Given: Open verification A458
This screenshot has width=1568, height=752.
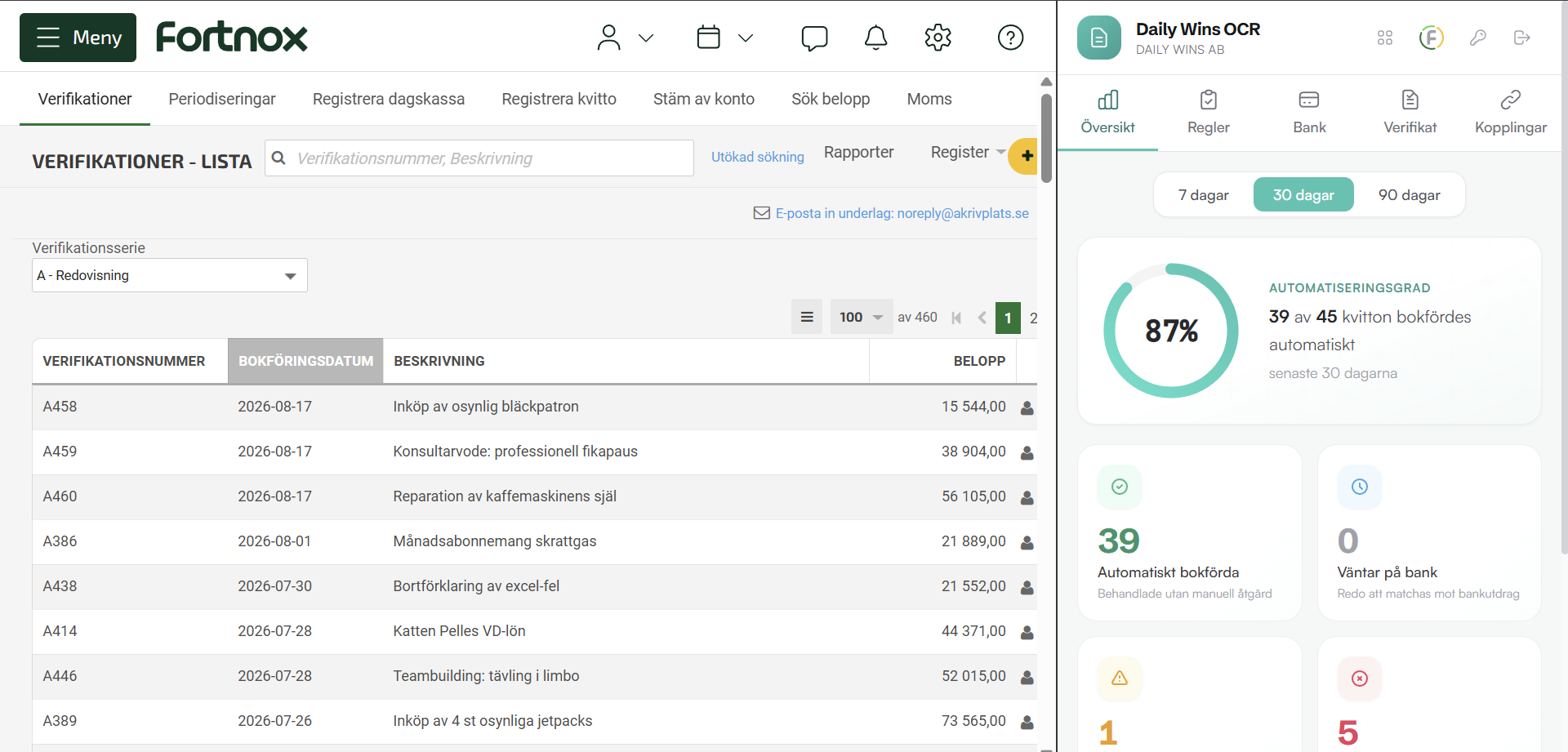Looking at the screenshot, I should click(x=60, y=407).
